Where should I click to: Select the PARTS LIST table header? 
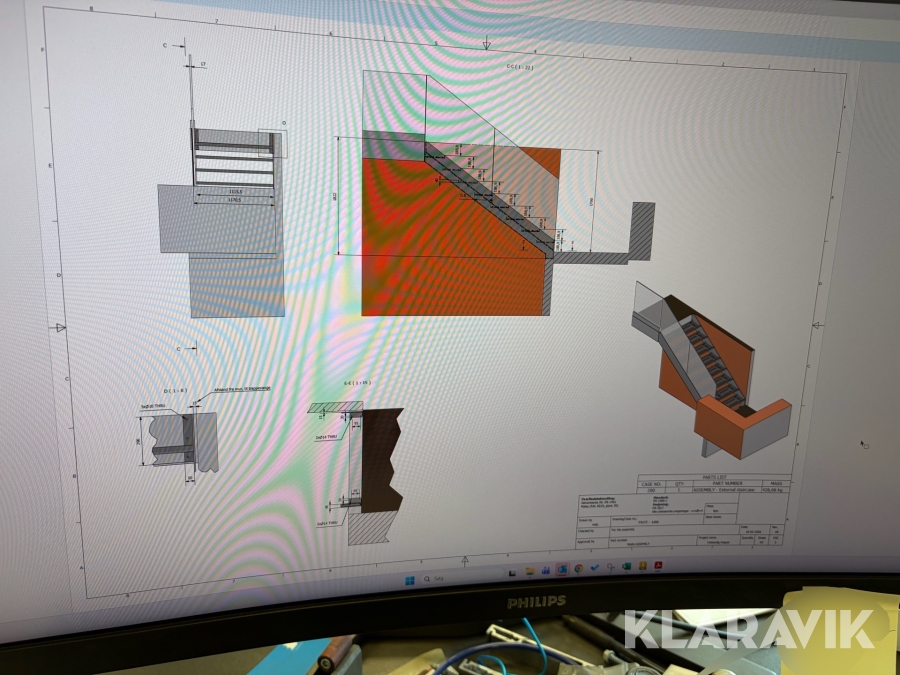tap(715, 477)
